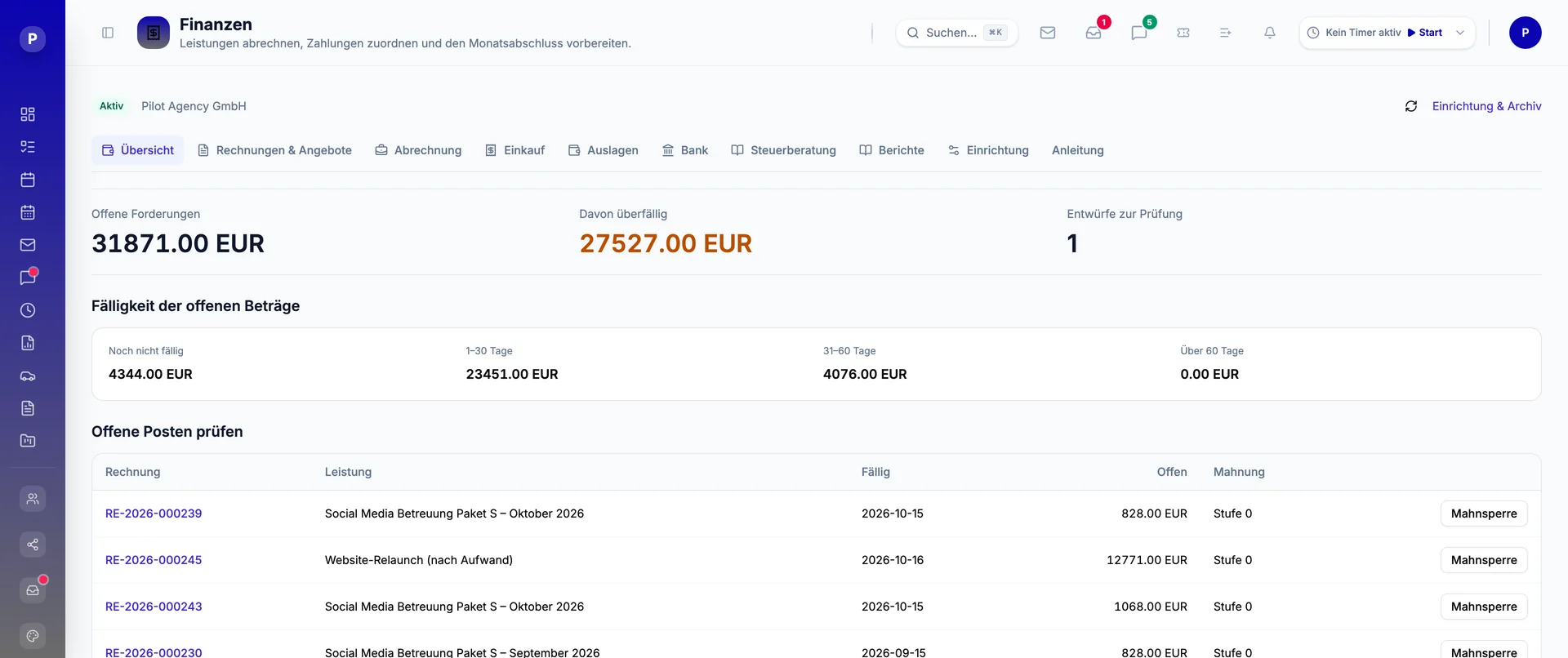1568x658 pixels.
Task: Open the notification bell
Action: click(1270, 33)
